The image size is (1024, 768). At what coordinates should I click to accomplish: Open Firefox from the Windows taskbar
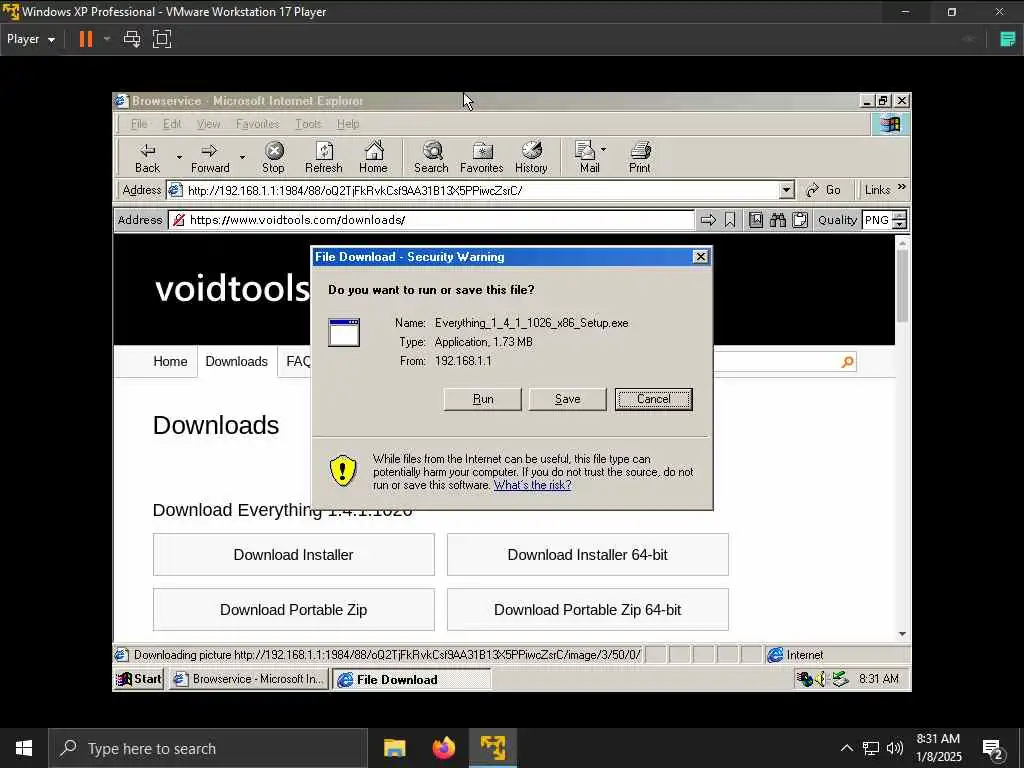(443, 748)
